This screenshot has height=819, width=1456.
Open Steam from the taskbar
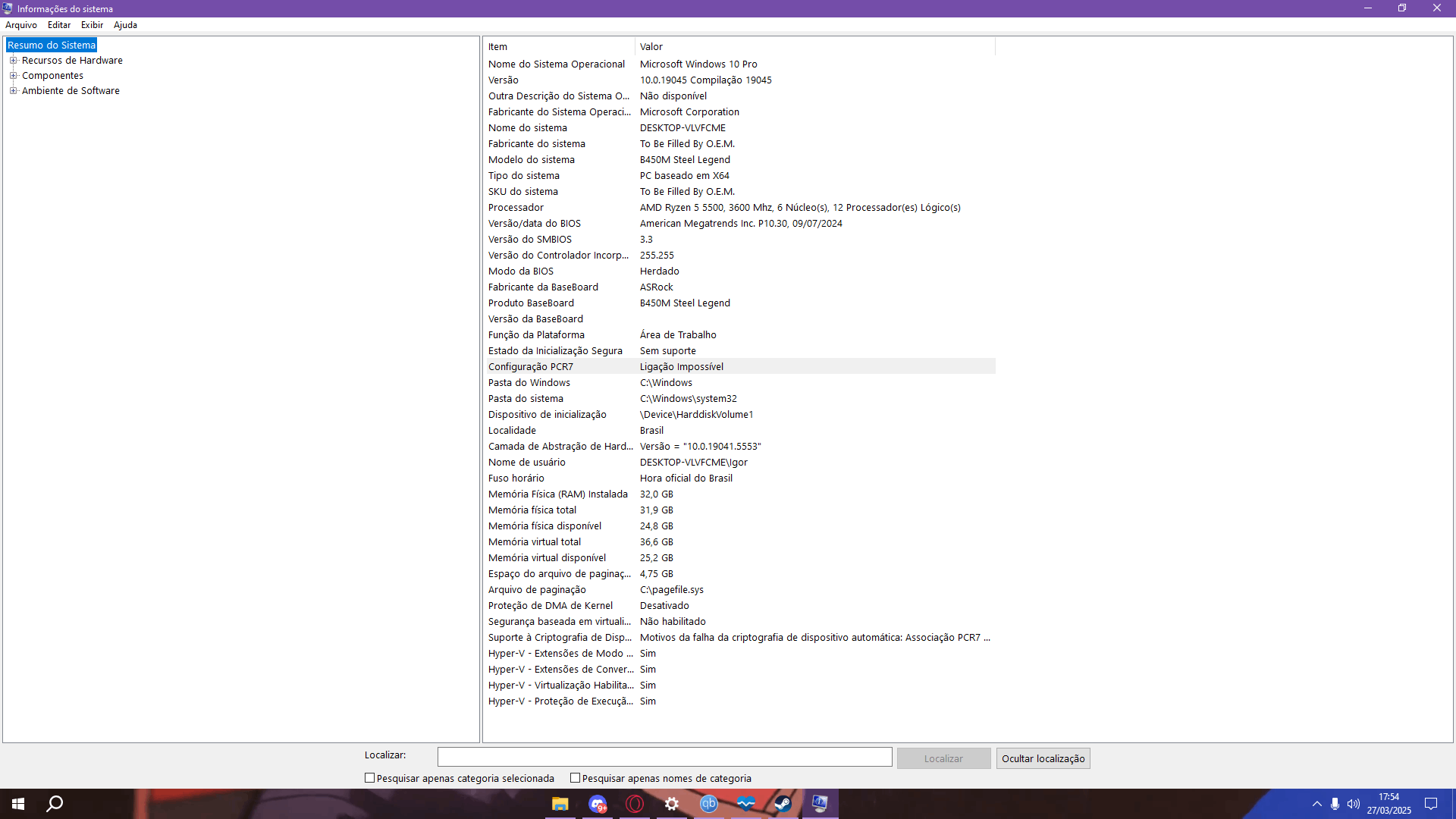coord(783,804)
